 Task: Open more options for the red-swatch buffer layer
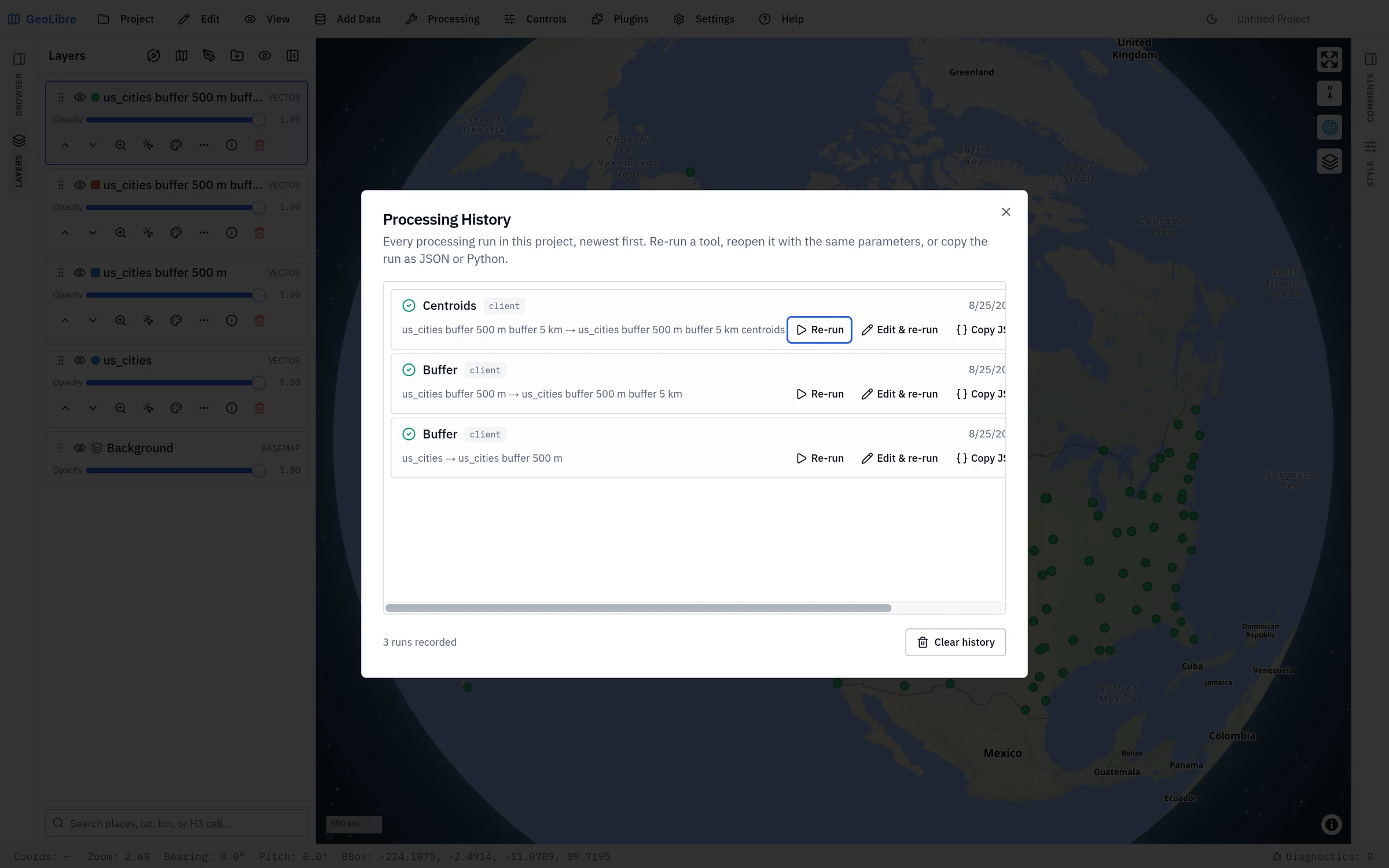point(204,233)
